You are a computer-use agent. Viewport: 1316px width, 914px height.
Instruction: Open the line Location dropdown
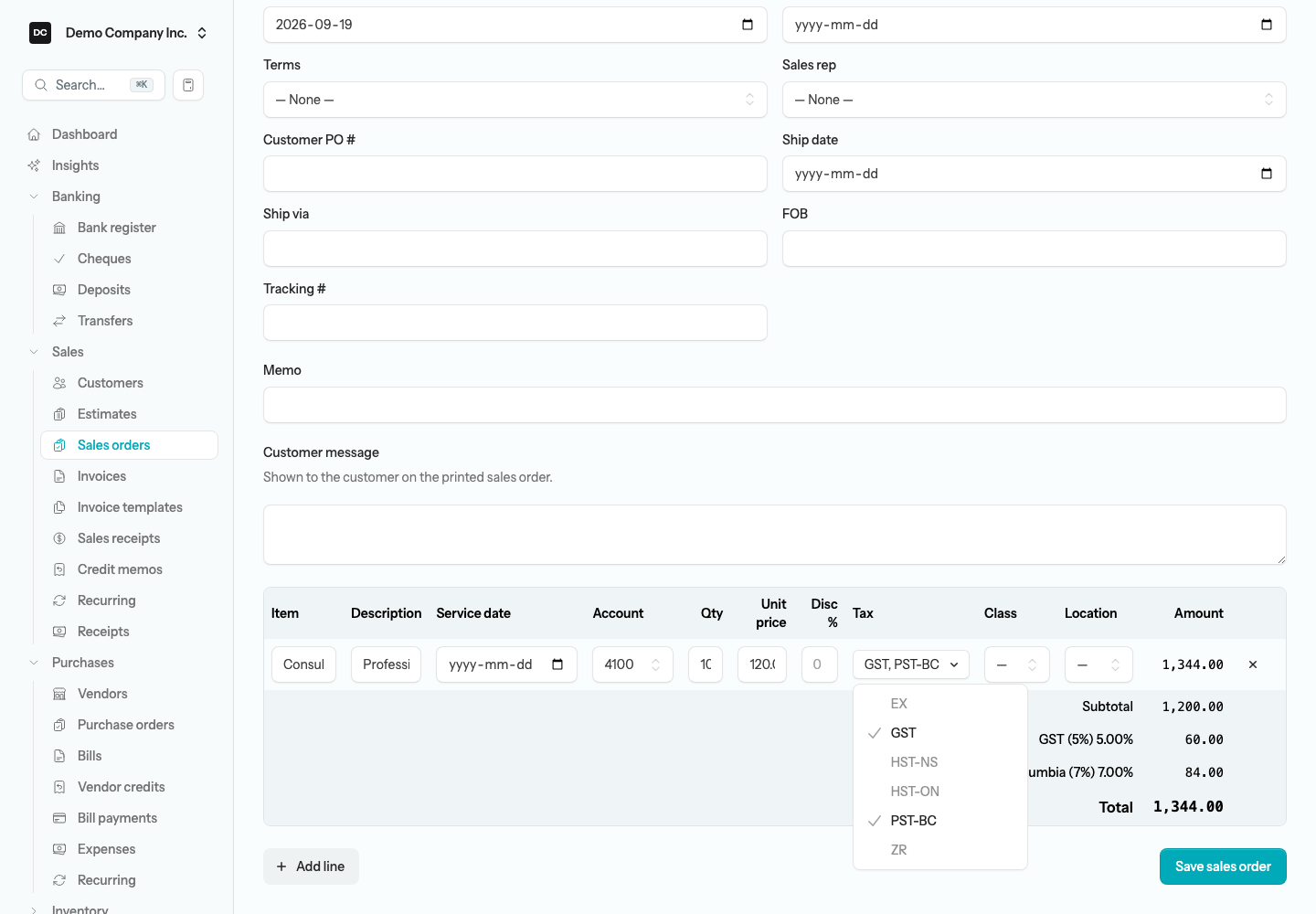(1098, 664)
